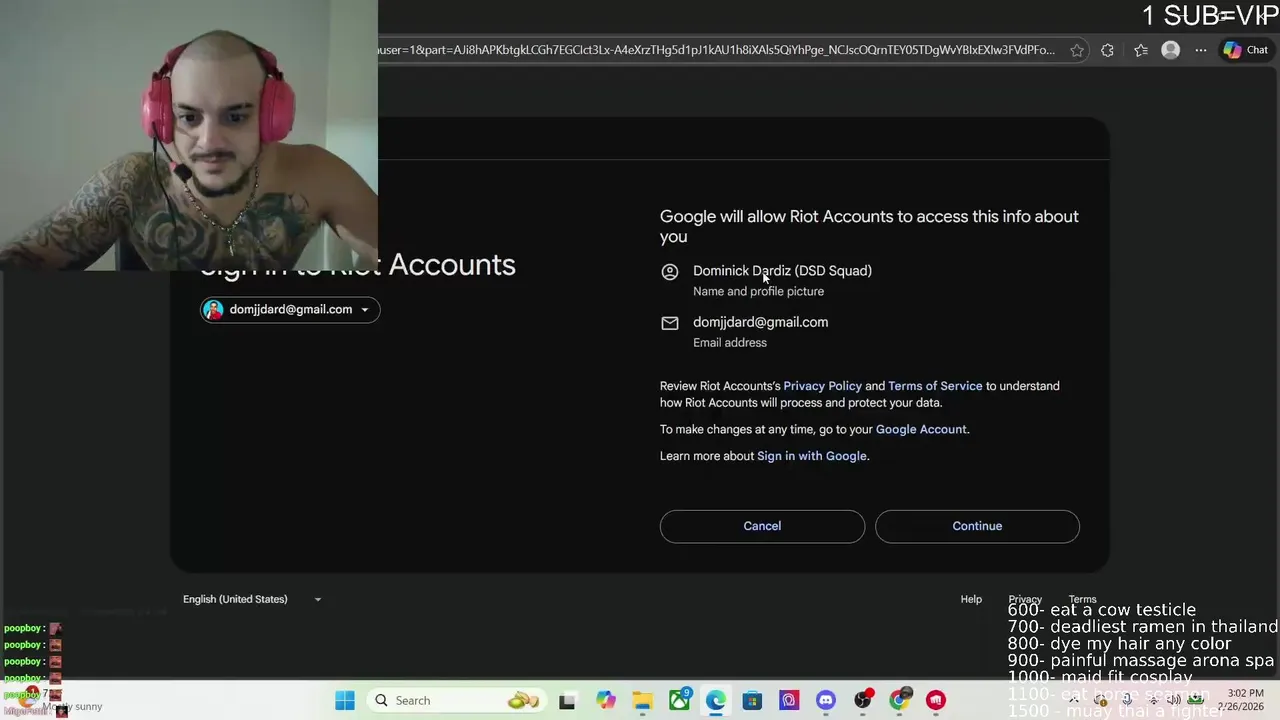Viewport: 1280px width, 720px height.
Task: Click the 'Name and profile picture' caption
Action: point(759,291)
